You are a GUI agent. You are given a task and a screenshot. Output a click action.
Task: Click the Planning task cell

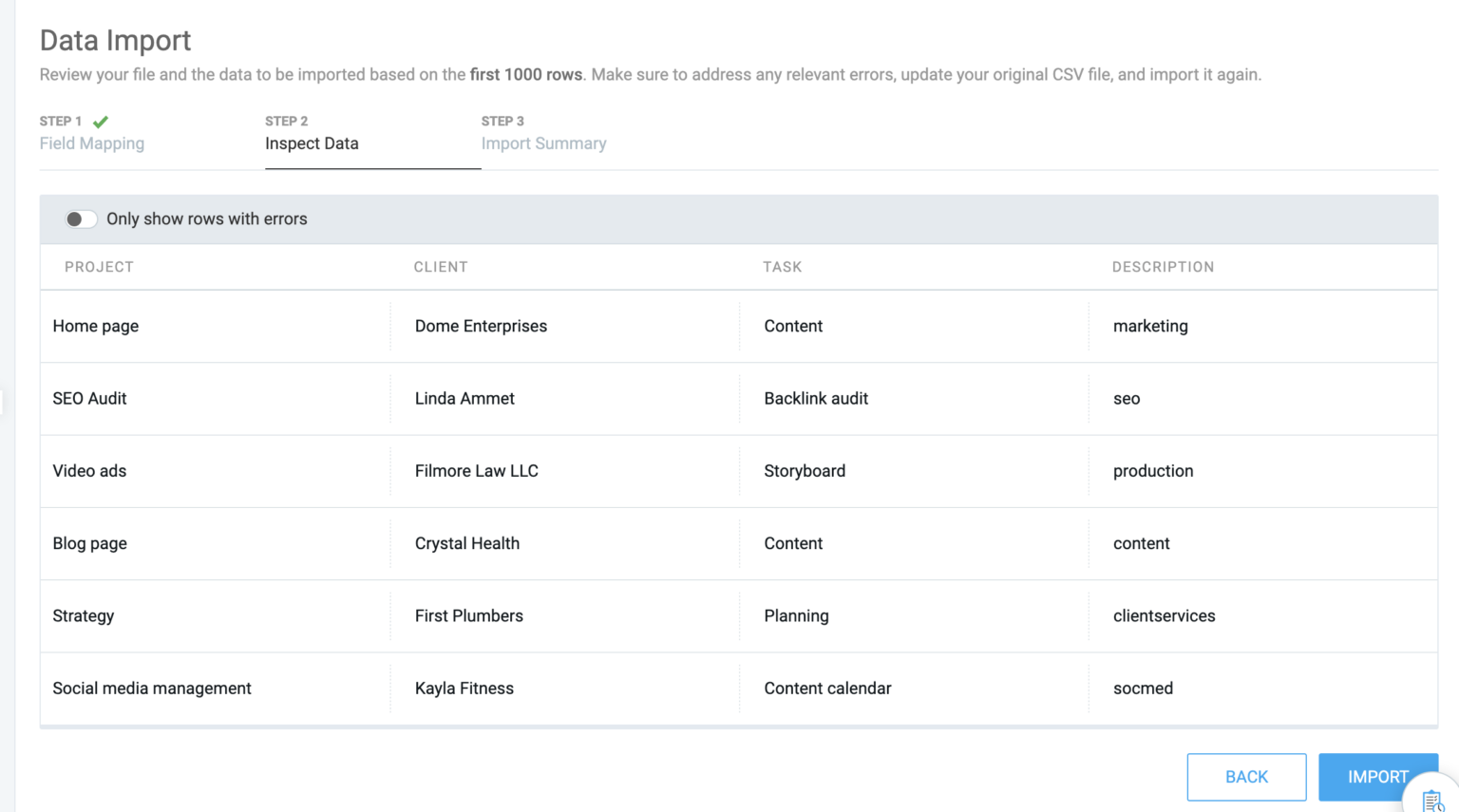914,615
